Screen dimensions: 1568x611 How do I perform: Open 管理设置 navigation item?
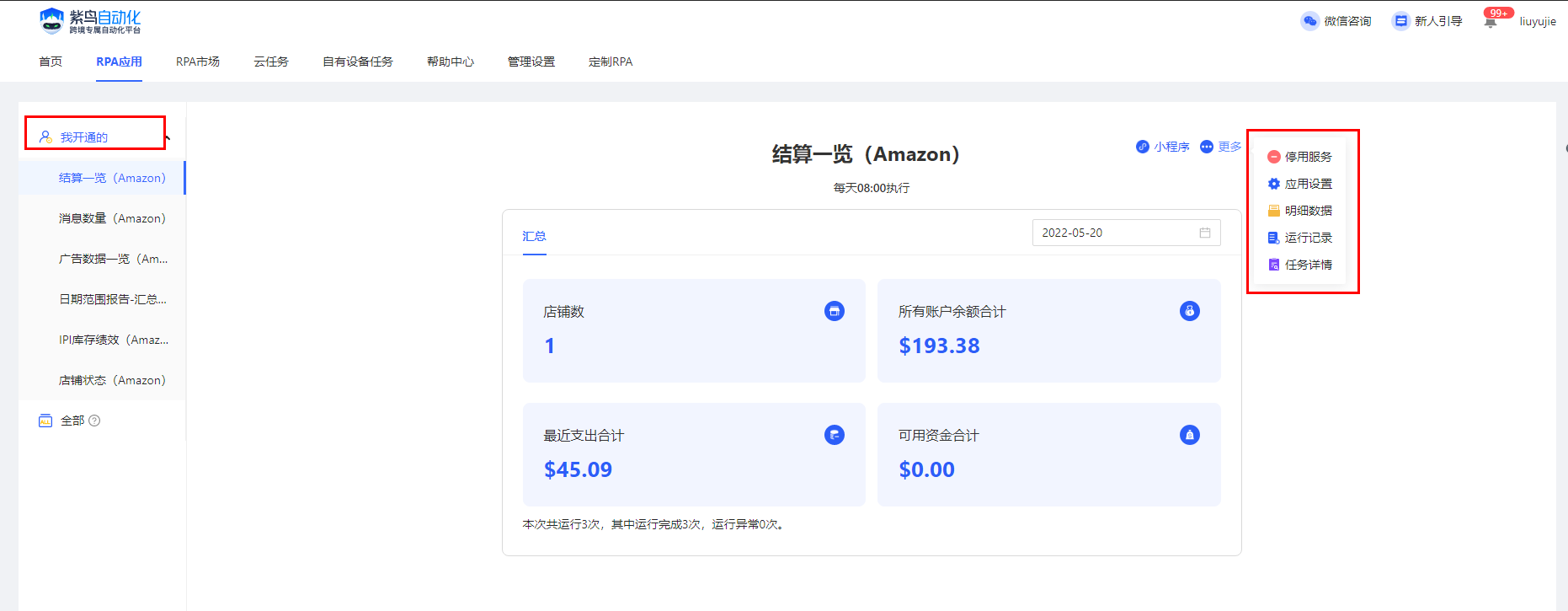click(531, 62)
